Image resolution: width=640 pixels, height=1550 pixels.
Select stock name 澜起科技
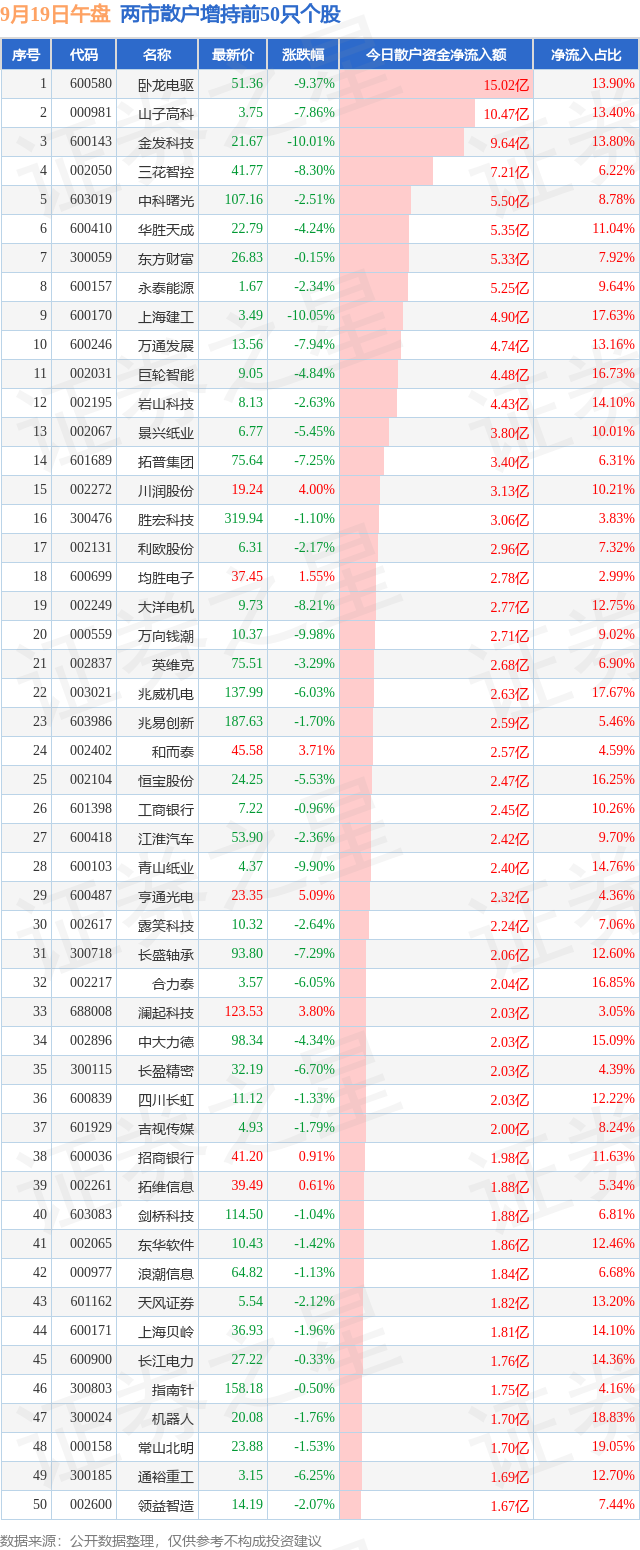point(166,1013)
